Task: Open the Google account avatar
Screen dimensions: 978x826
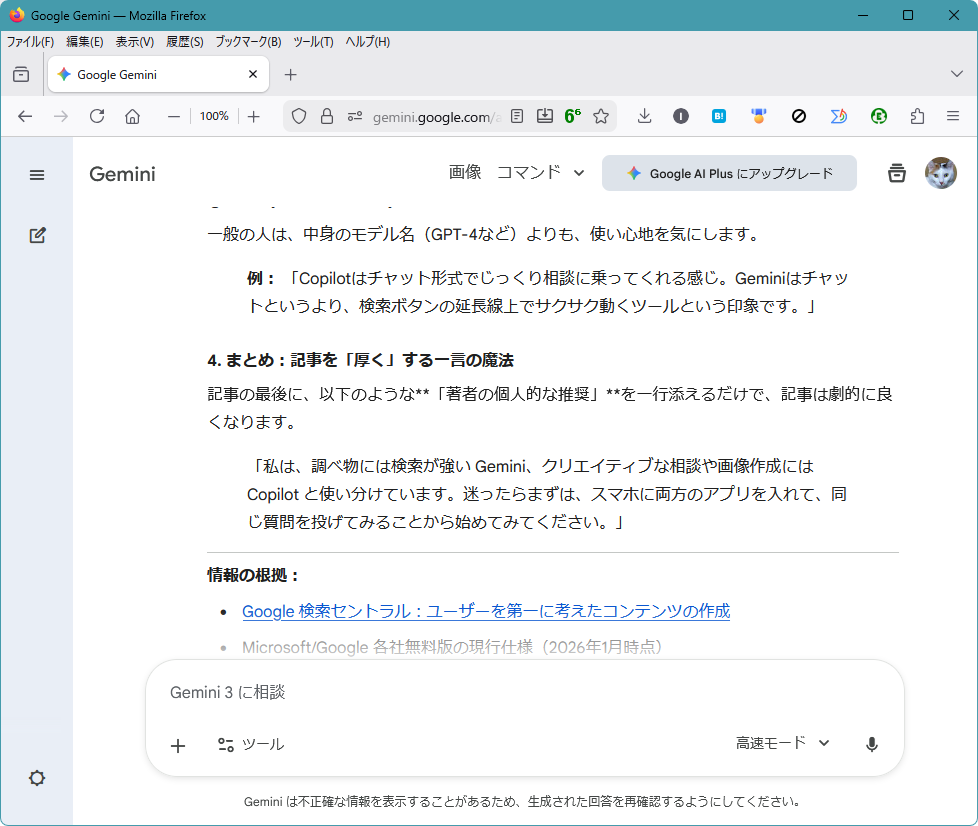Action: tap(941, 173)
